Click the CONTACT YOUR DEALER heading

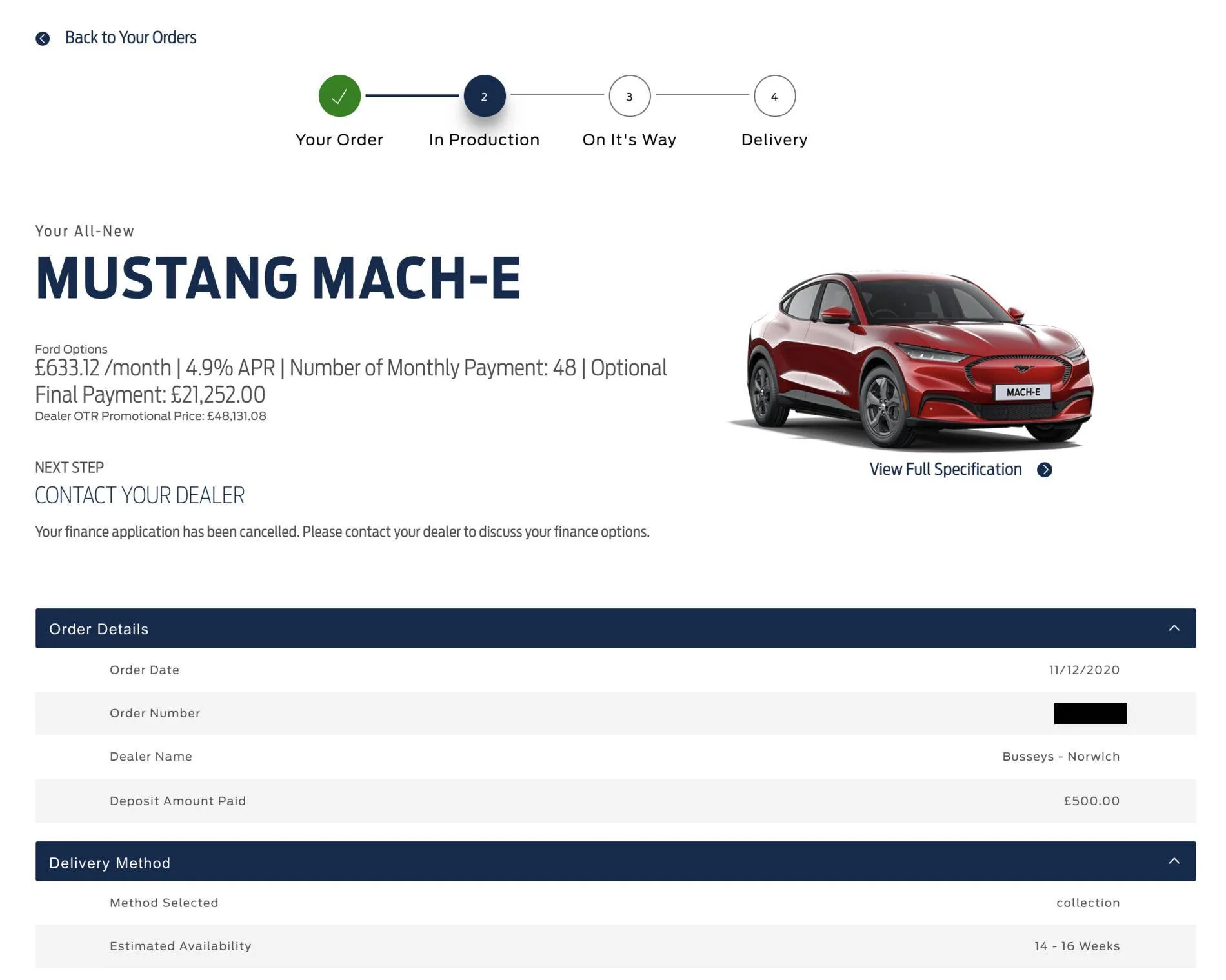[139, 495]
